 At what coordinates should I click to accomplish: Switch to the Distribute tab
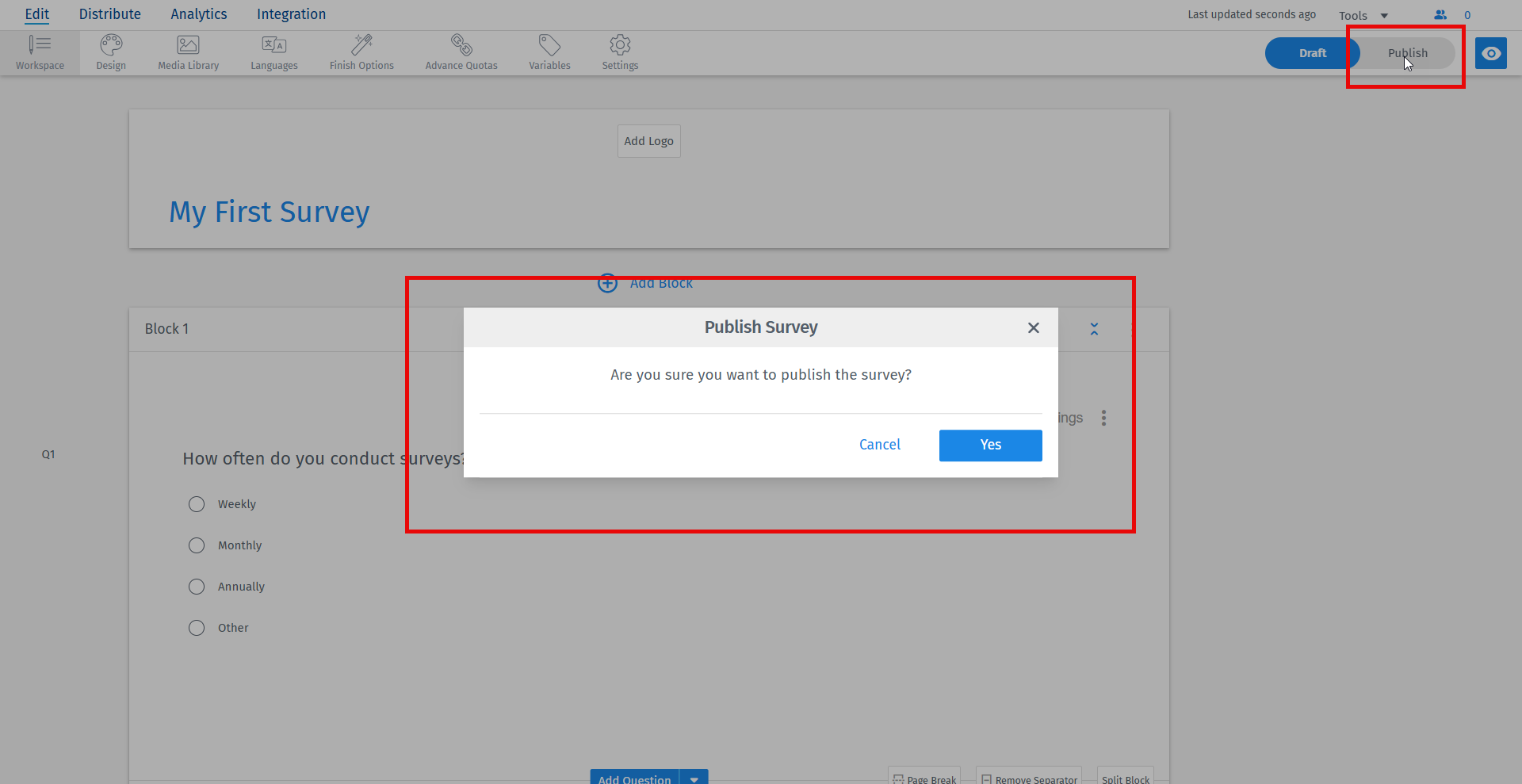pos(109,13)
